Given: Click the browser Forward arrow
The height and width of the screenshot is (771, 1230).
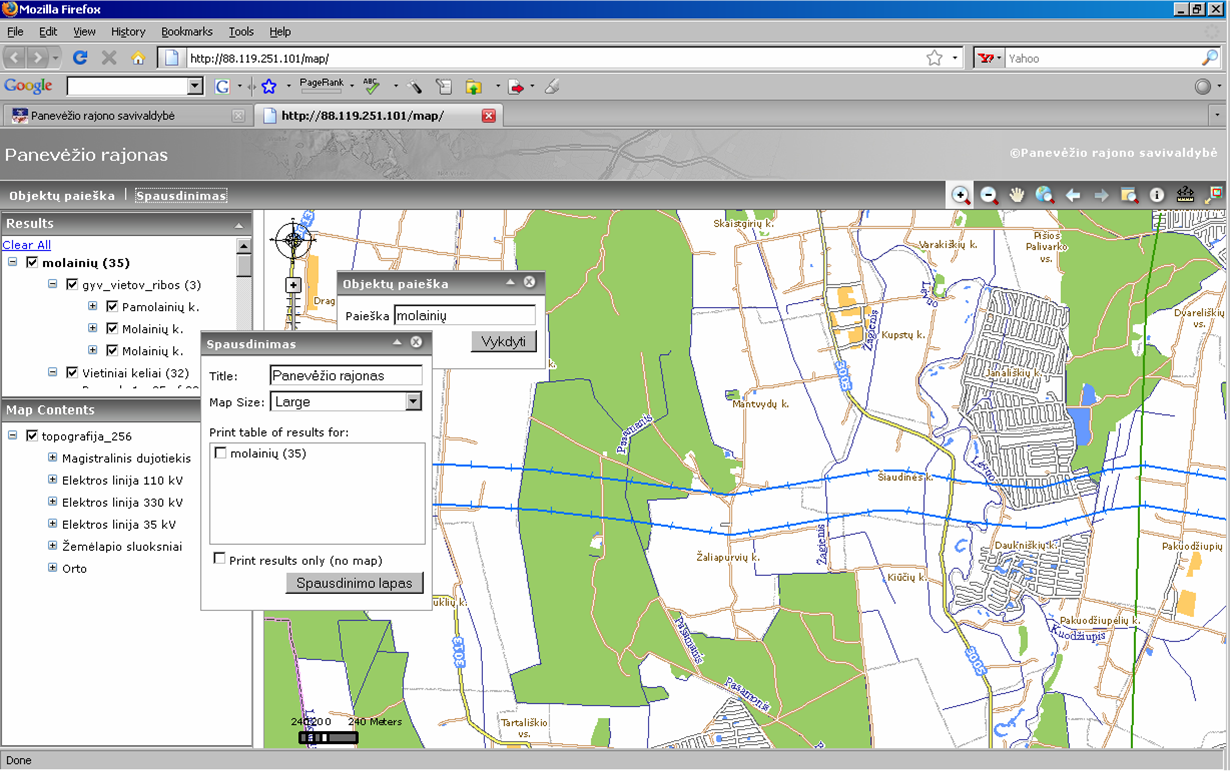Looking at the screenshot, I should coord(39,58).
